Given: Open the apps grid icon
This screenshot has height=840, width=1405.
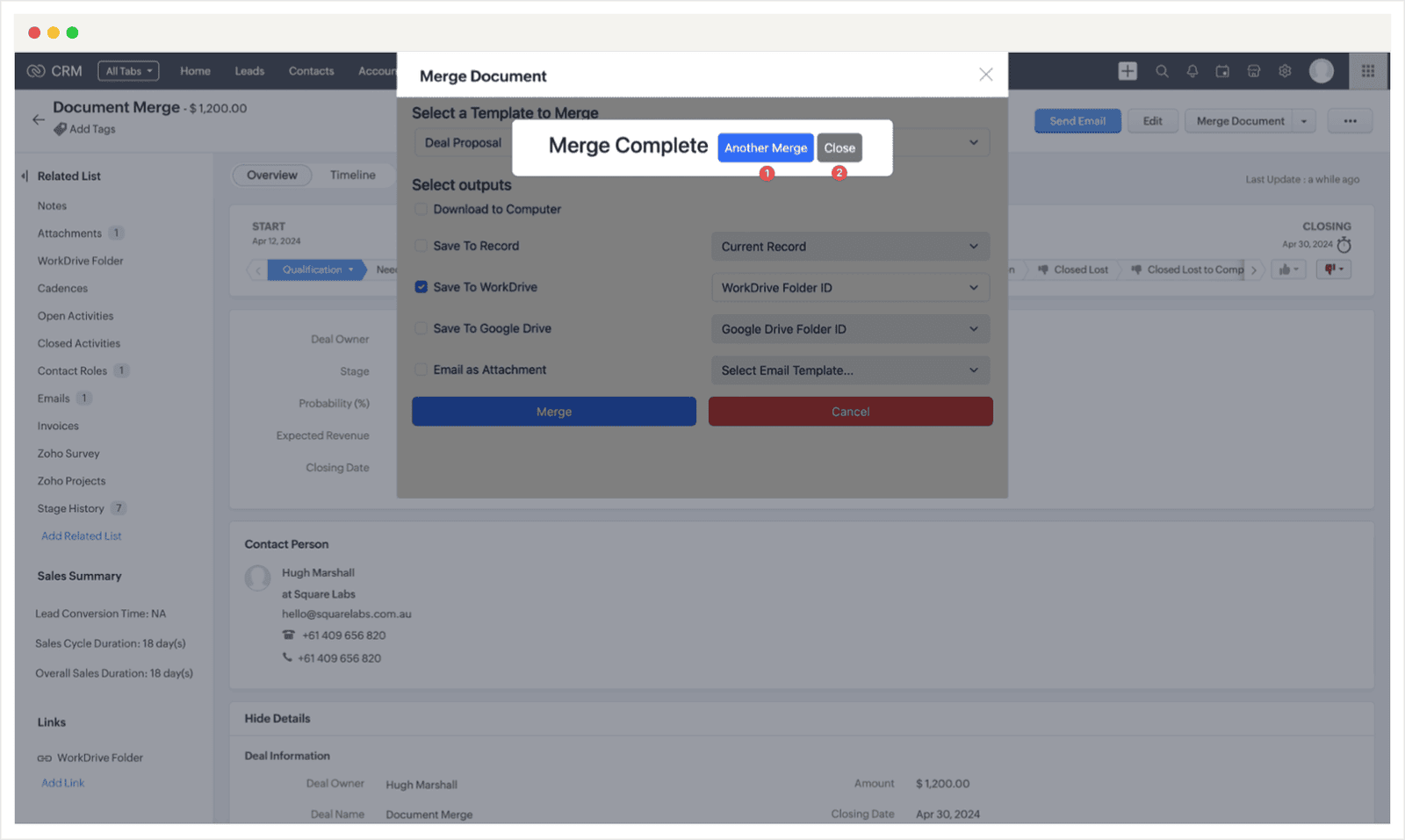Looking at the screenshot, I should (1368, 71).
